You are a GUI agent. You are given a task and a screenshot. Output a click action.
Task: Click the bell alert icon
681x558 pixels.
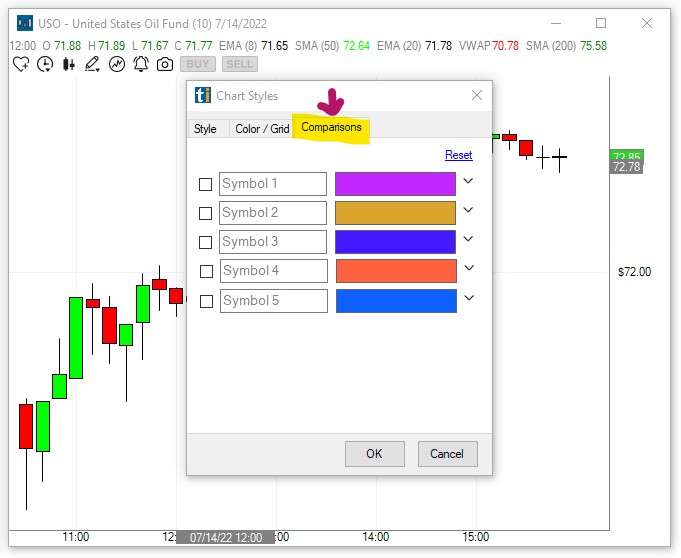point(141,64)
